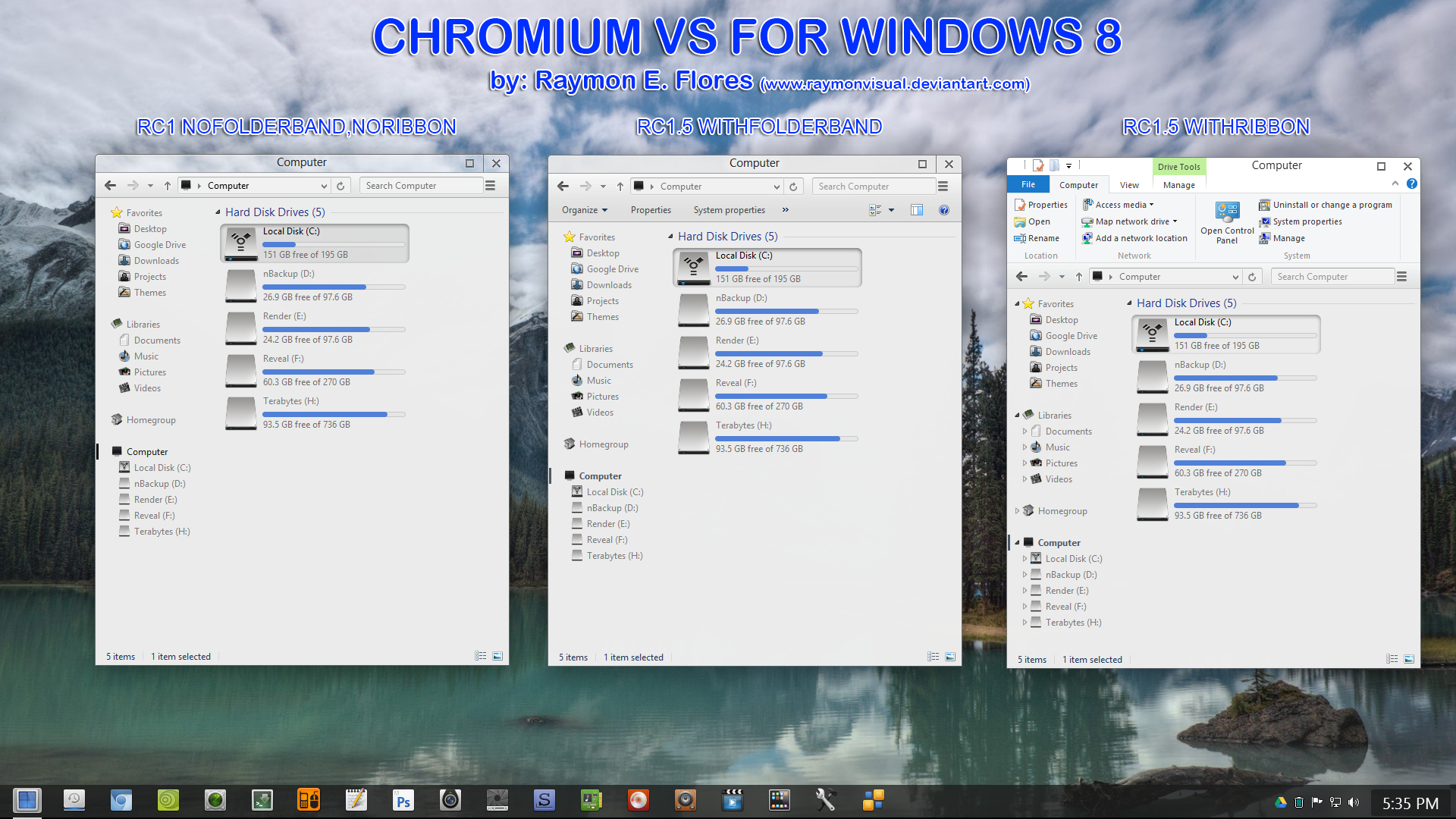
Task: Open Access media dropdown in ribbon
Action: click(x=1119, y=205)
